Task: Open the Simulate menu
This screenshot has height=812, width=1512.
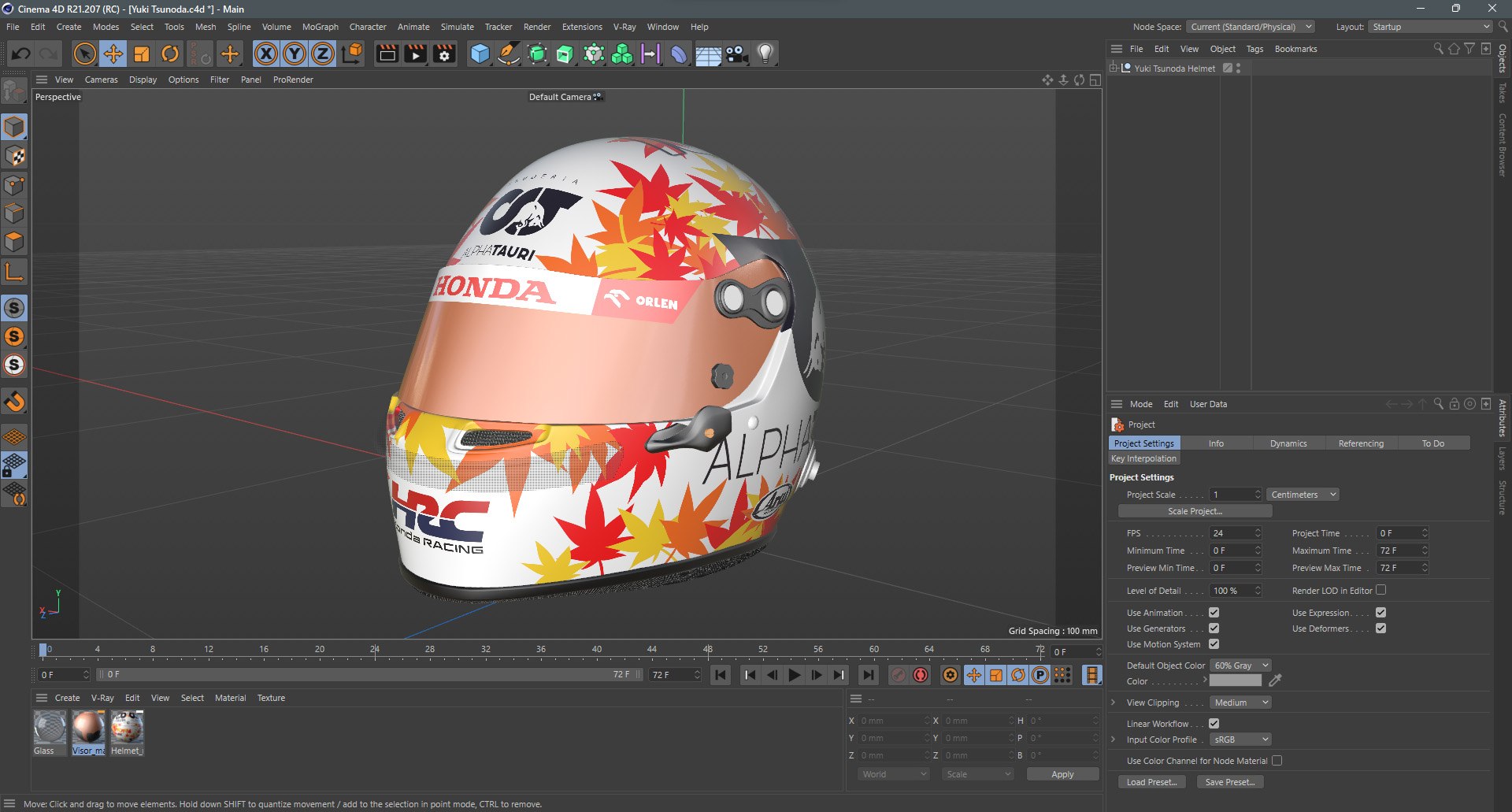Action: pos(457,27)
